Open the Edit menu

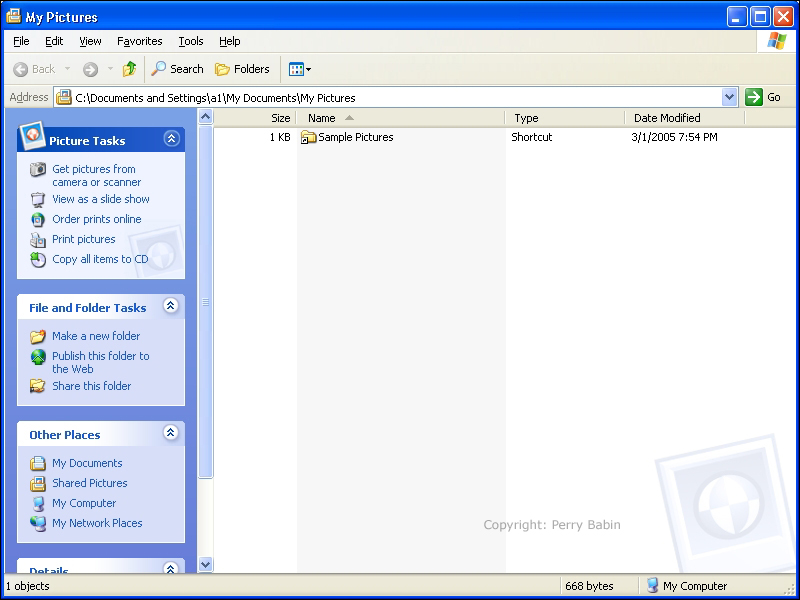coord(54,41)
